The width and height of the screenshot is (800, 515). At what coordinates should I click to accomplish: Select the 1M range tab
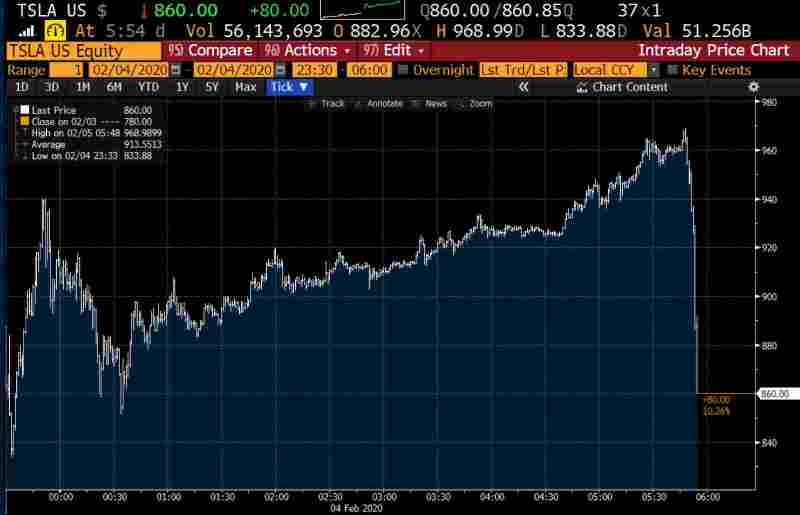click(83, 87)
